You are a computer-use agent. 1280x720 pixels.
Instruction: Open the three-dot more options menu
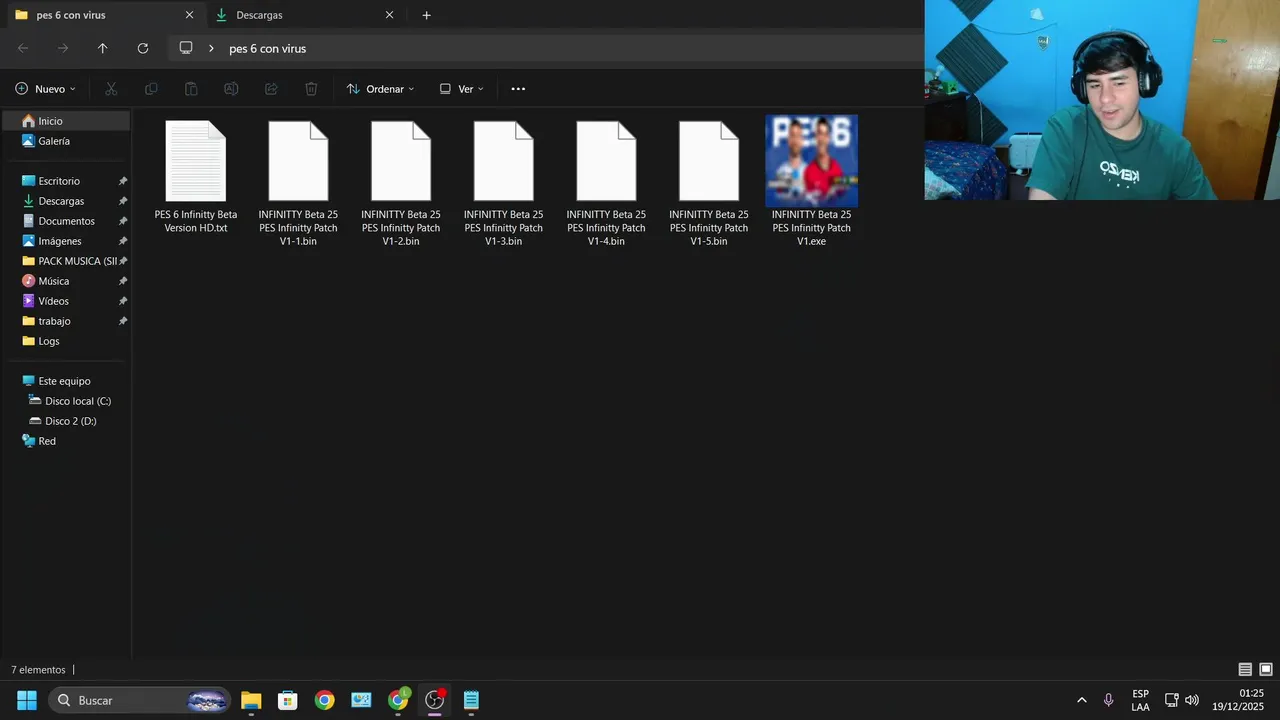518,89
